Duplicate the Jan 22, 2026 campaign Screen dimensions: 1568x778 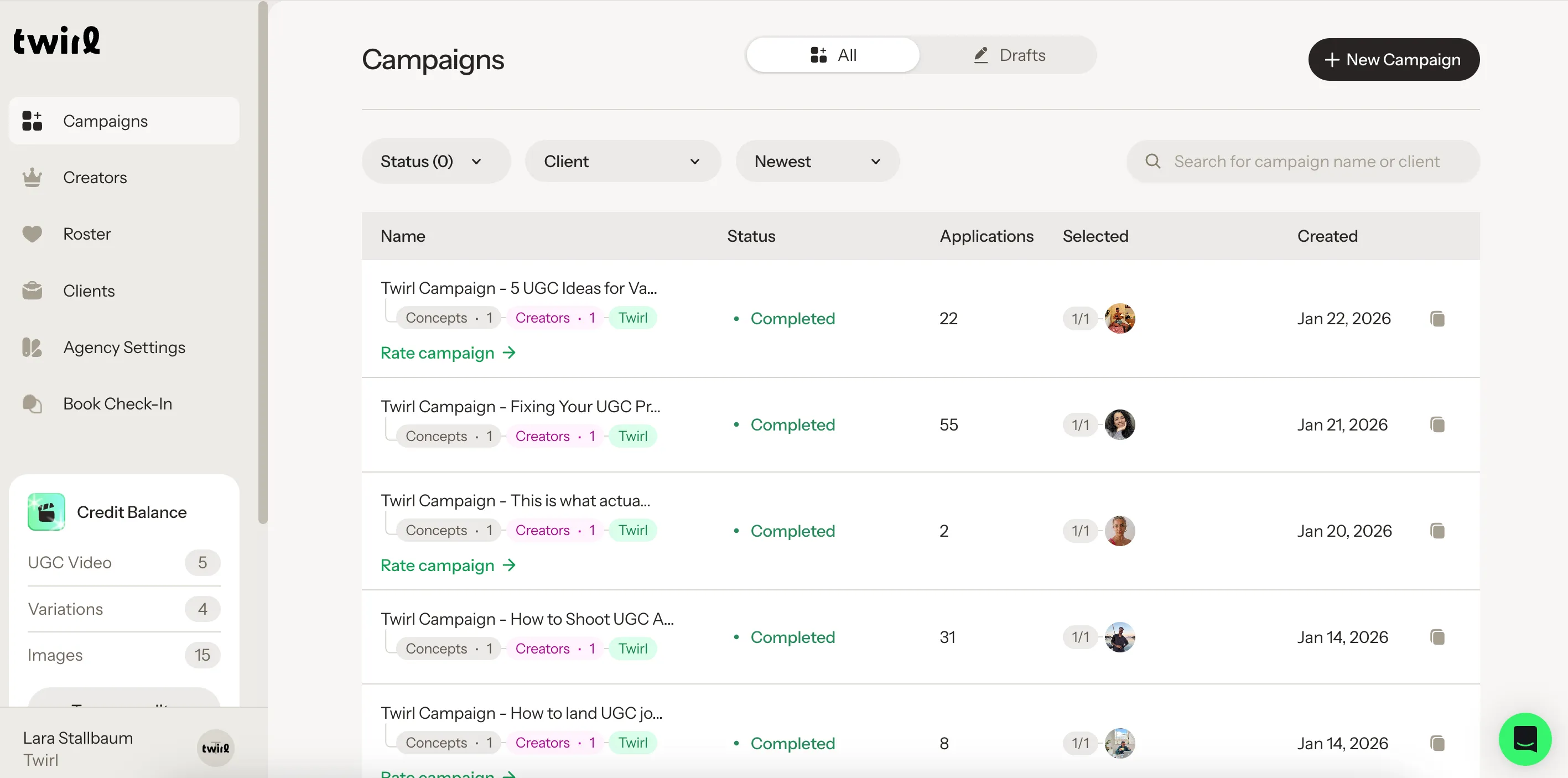1437,318
